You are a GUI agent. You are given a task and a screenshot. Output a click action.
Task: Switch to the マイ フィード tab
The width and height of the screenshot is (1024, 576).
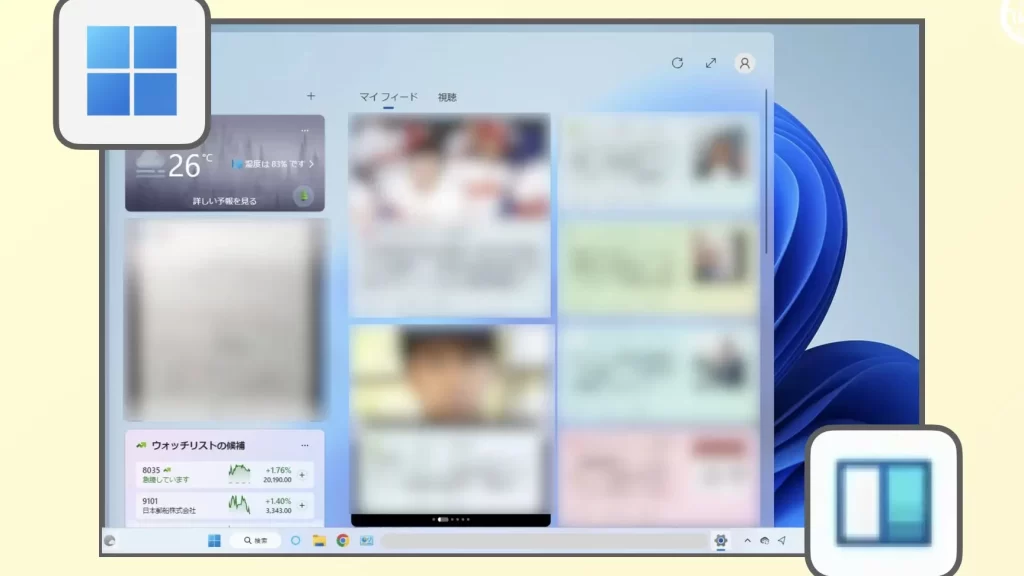pyautogui.click(x=389, y=97)
